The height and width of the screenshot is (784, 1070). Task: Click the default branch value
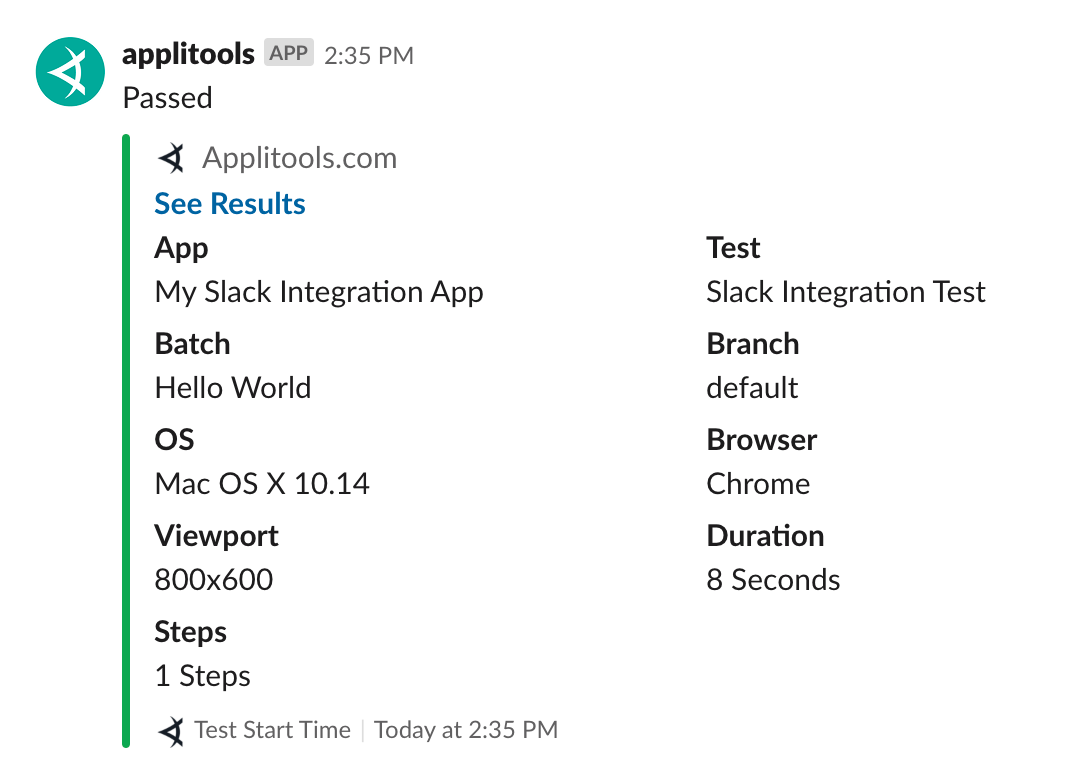(x=752, y=388)
